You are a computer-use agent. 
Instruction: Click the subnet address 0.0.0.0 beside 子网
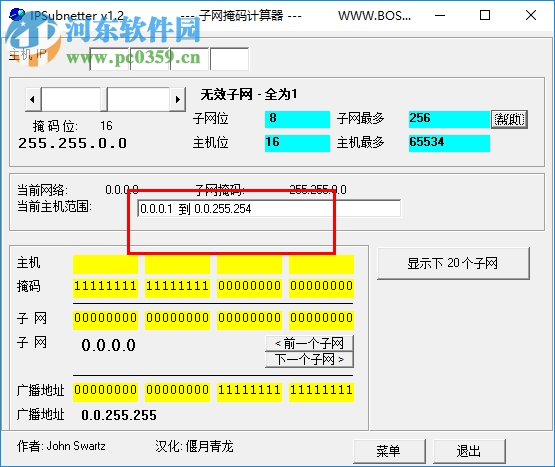tap(108, 345)
